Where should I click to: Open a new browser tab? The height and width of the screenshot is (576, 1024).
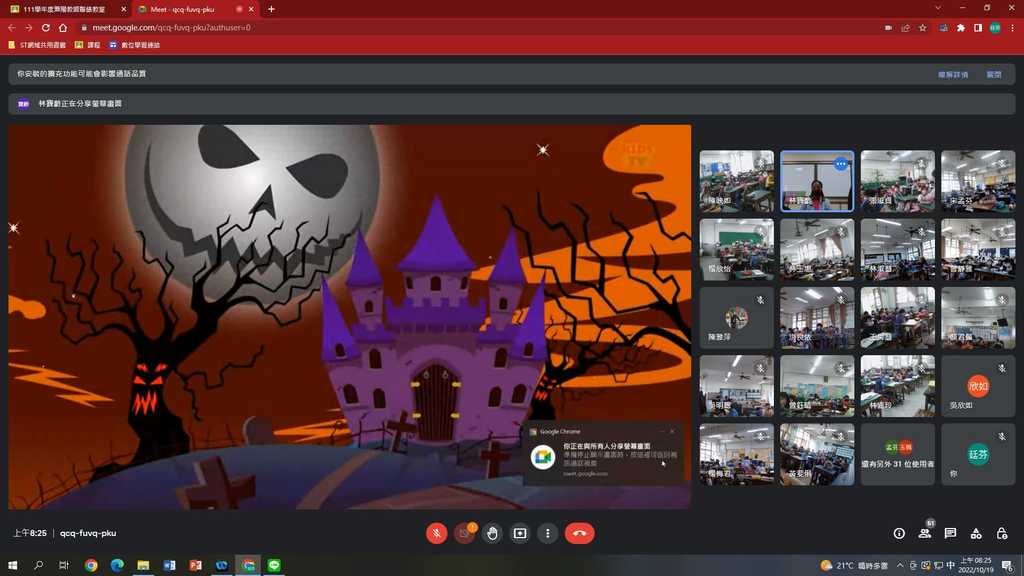271,9
